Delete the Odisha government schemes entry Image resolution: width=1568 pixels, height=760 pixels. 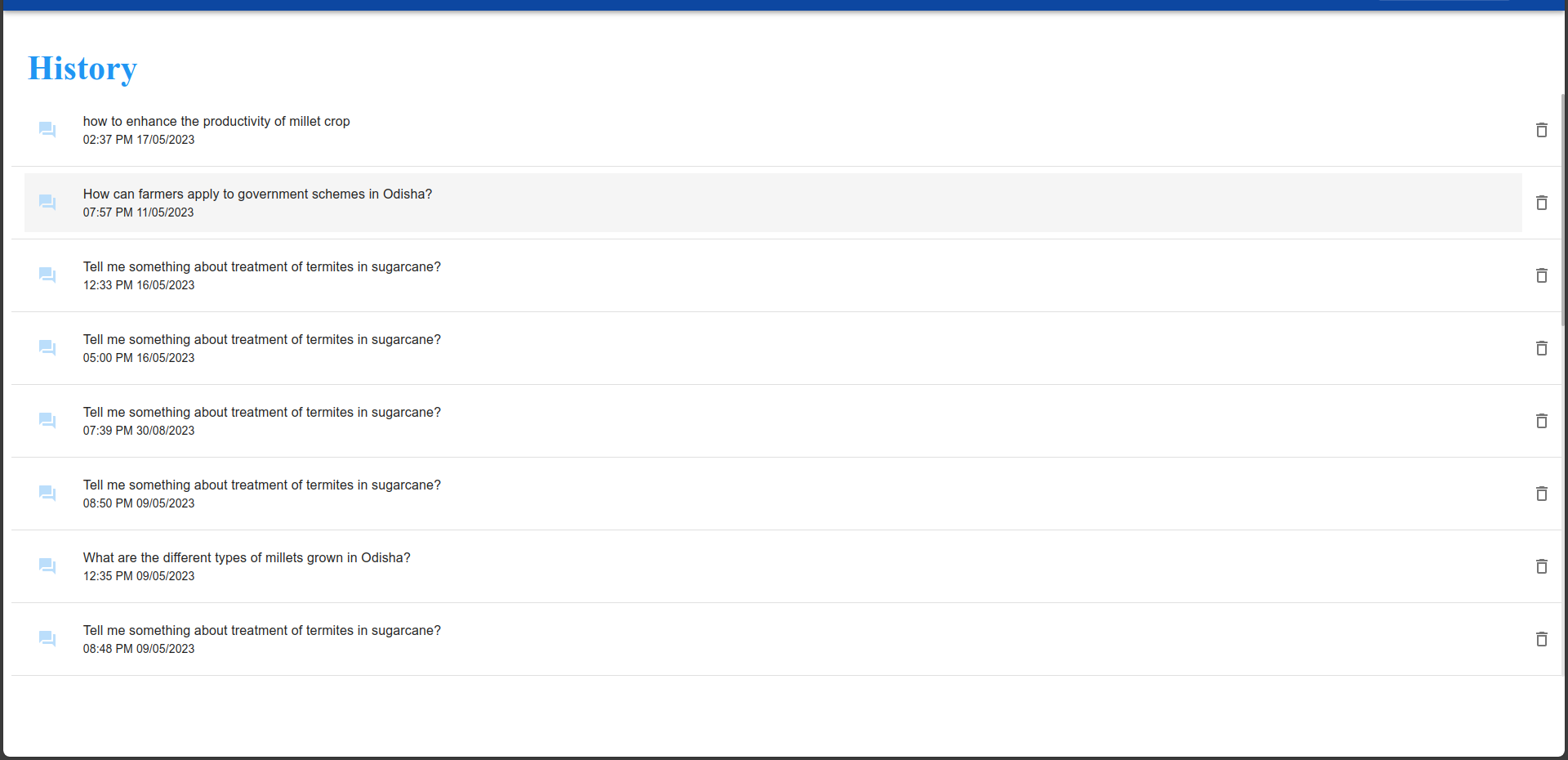(x=1541, y=203)
